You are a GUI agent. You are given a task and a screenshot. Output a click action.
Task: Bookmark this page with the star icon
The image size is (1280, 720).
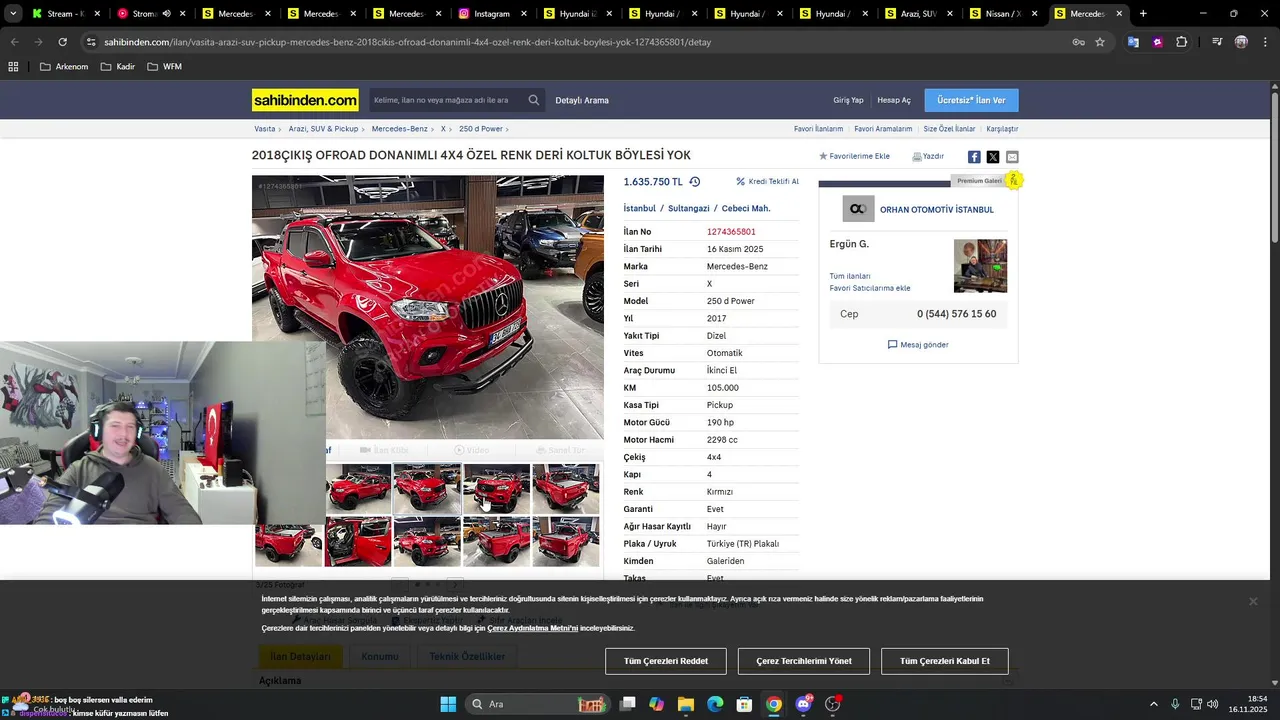coord(1100,42)
